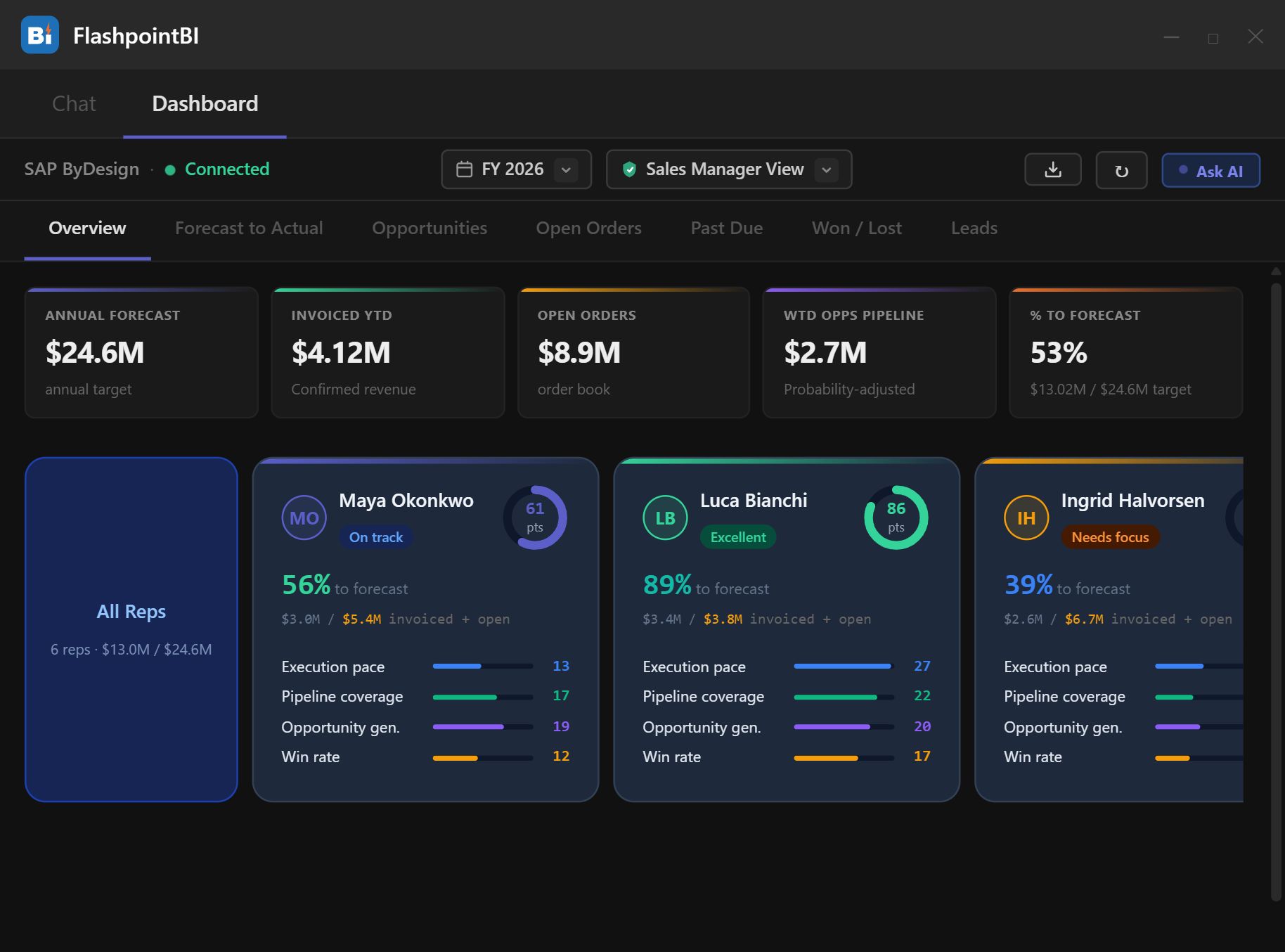Select the Won / Lost tab

857,229
